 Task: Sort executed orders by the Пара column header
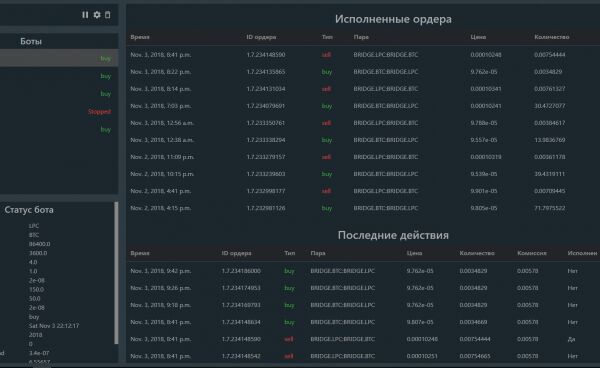point(361,37)
